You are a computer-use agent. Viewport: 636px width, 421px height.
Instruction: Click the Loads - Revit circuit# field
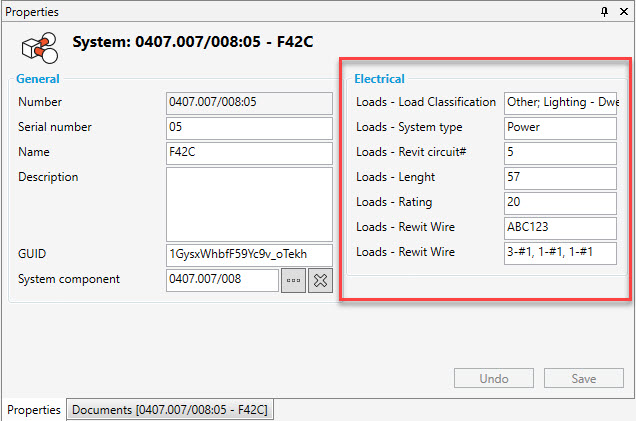pos(560,153)
